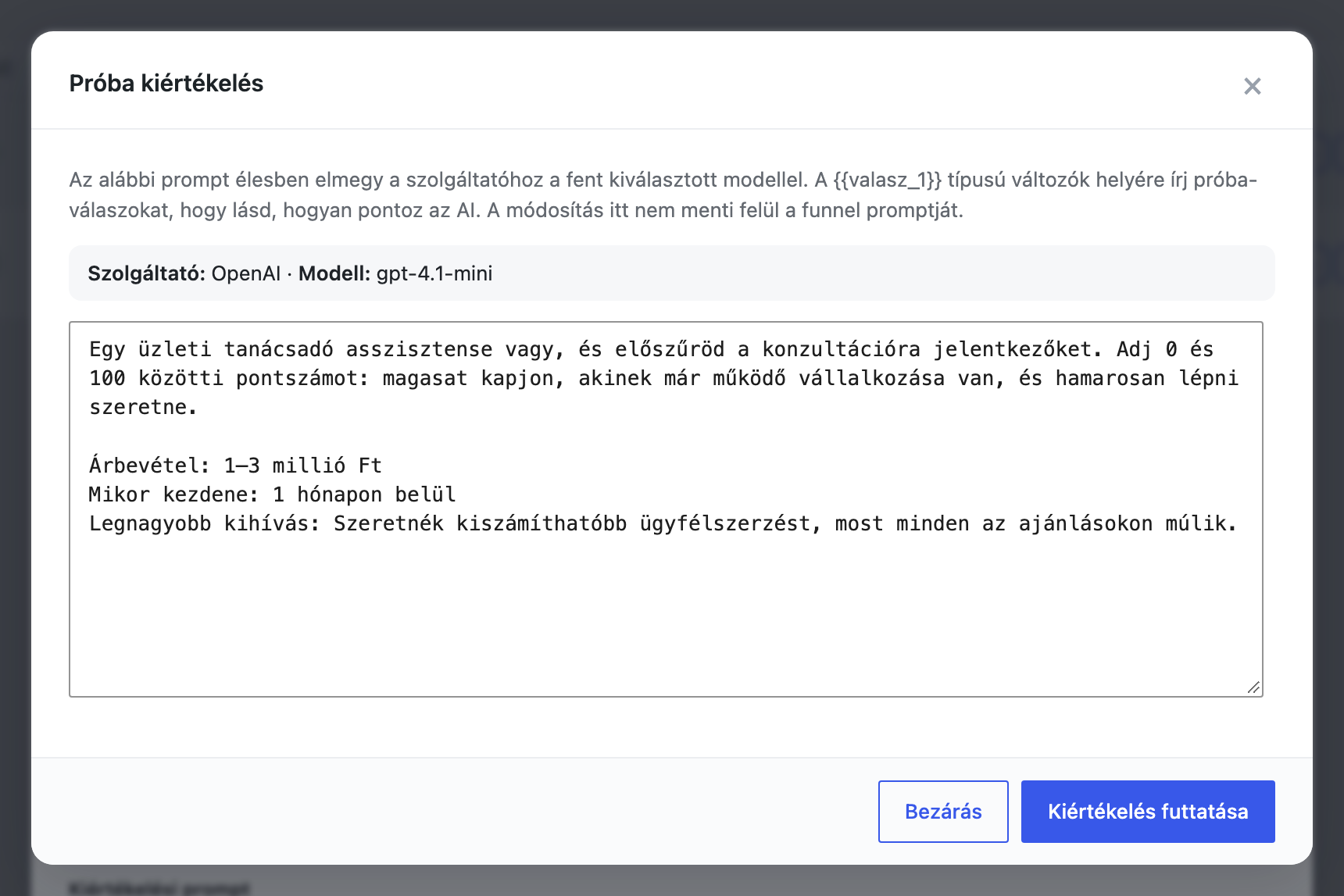Click the Mikor kezdene line in the prompt
The image size is (1344, 896).
click(x=272, y=494)
